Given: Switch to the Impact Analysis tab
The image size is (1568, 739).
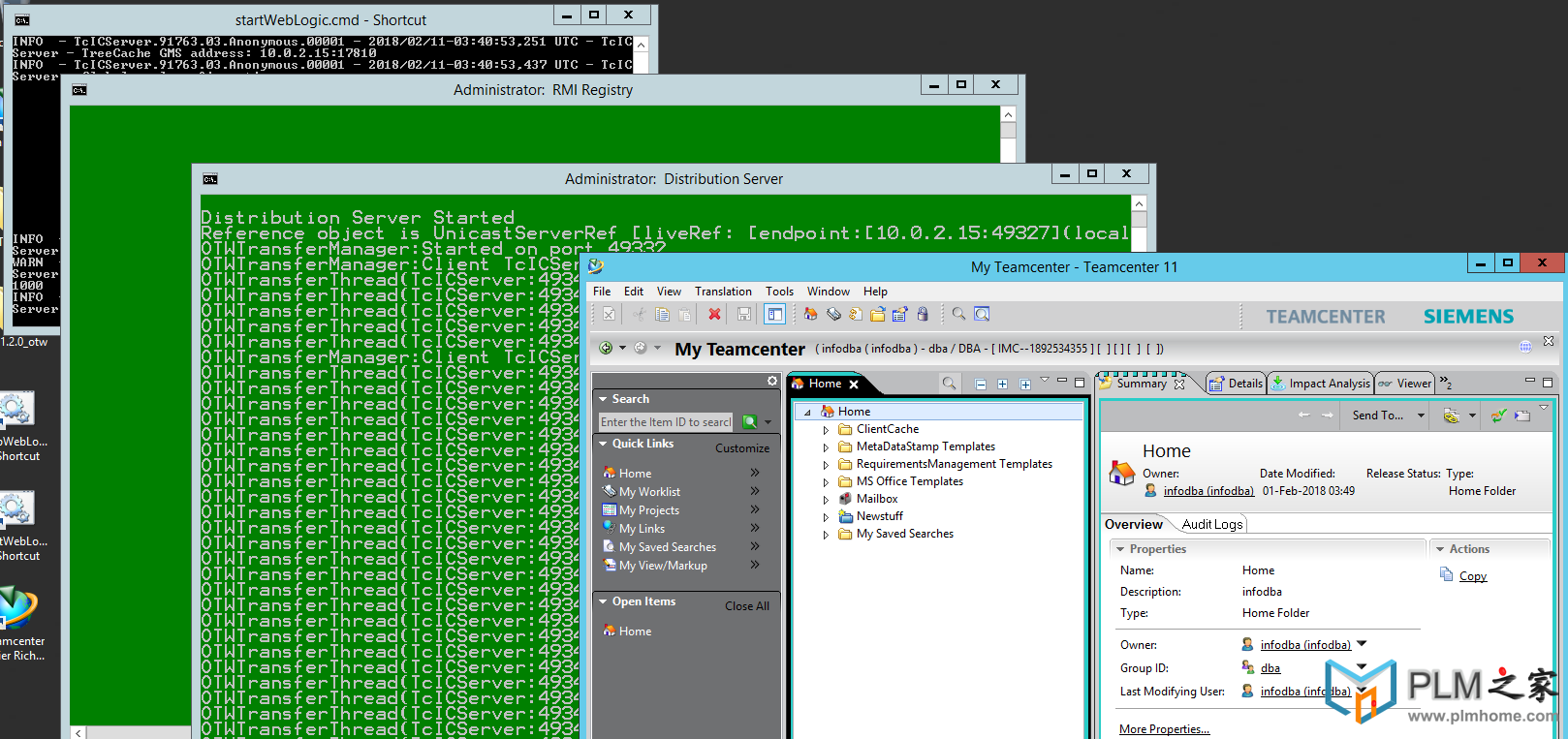Looking at the screenshot, I should coord(1321,384).
